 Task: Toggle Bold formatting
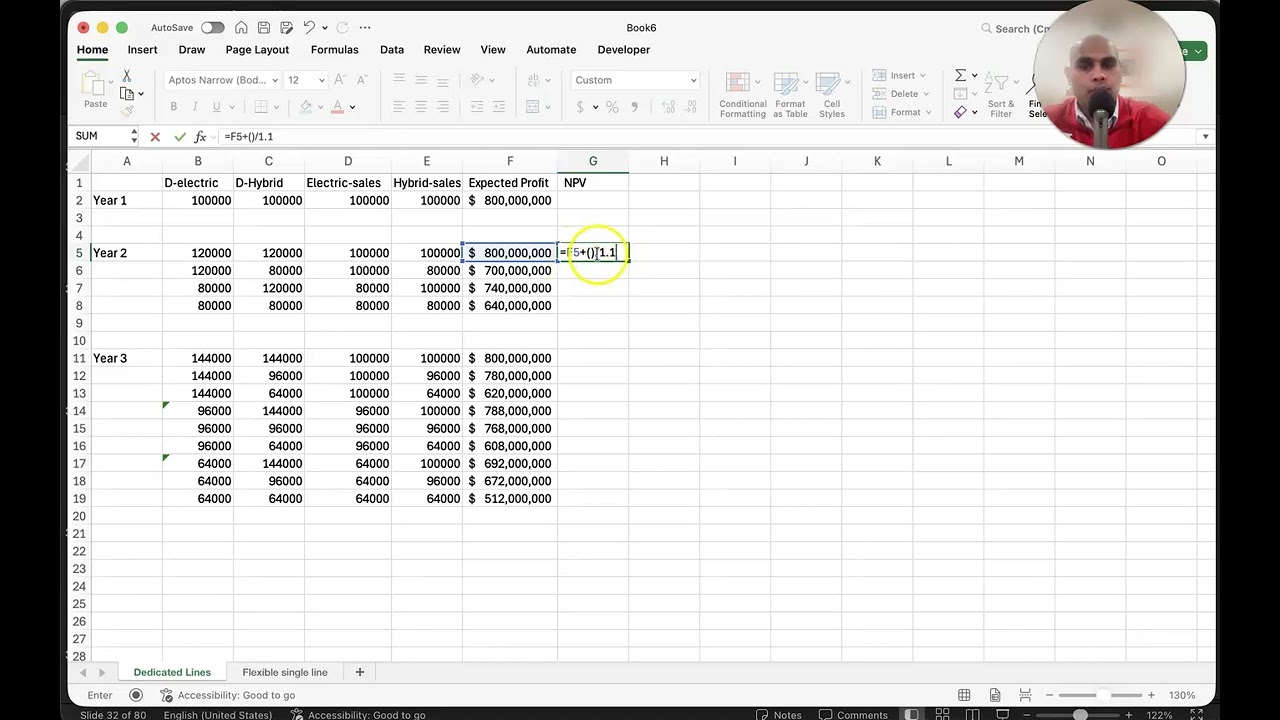tap(173, 107)
